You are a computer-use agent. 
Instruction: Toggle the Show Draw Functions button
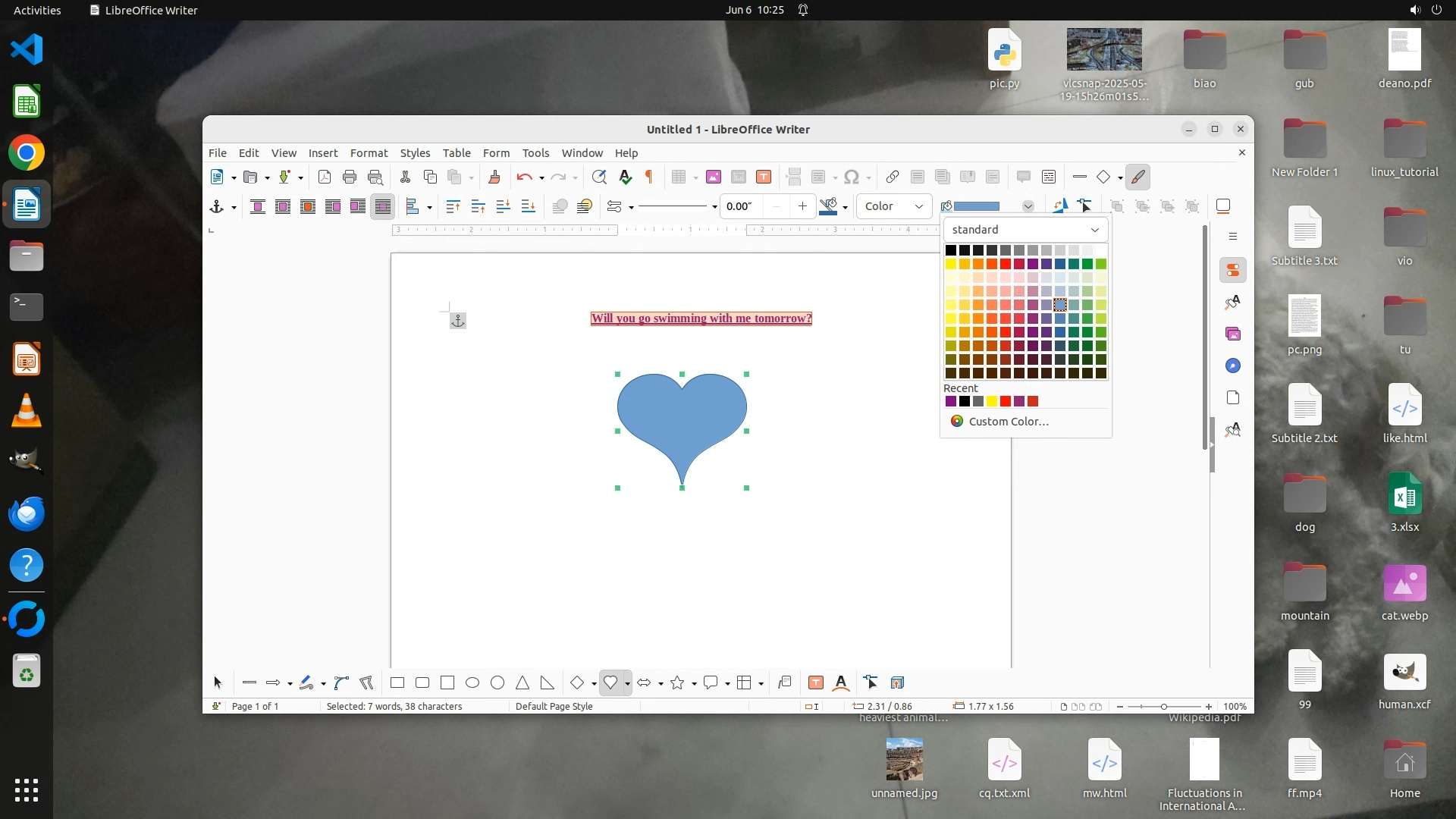(1137, 177)
